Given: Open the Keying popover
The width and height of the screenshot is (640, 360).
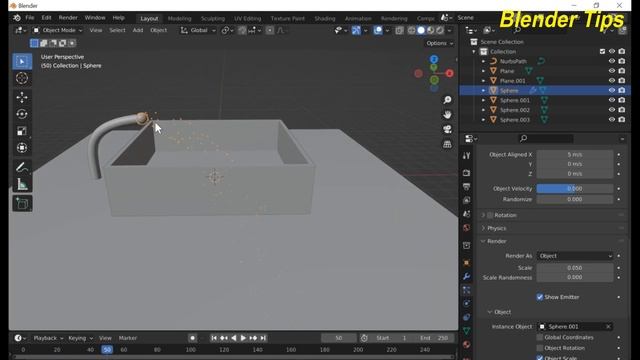Looking at the screenshot, I should tap(80, 338).
